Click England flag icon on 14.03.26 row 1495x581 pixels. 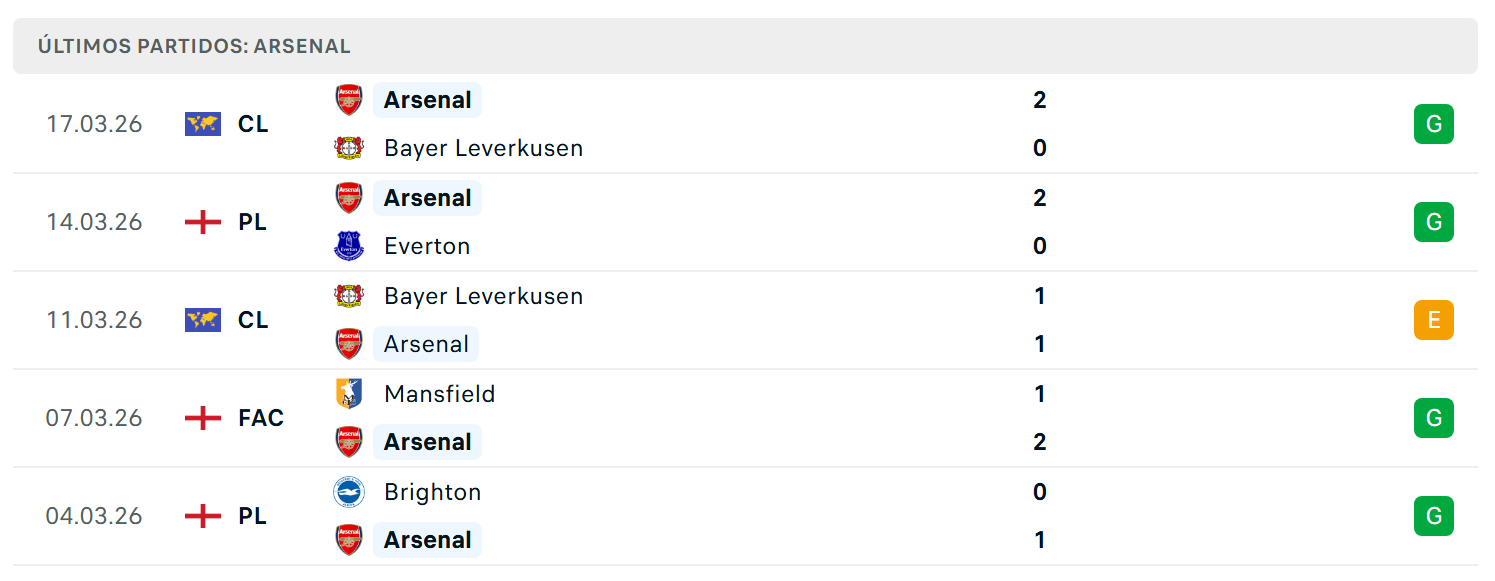pos(203,222)
